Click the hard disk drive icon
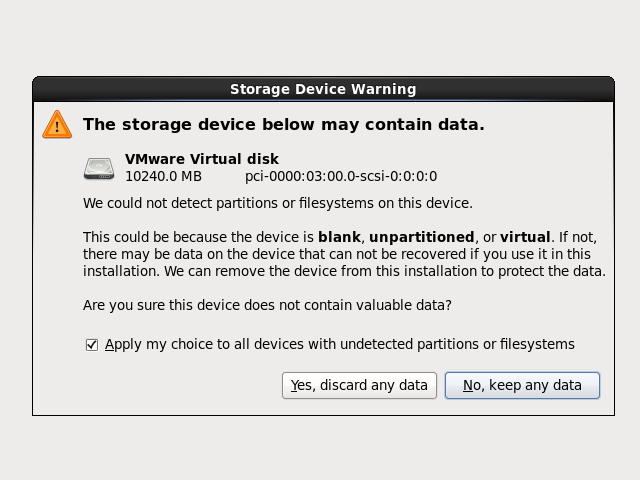This screenshot has height=480, width=640. 99,168
